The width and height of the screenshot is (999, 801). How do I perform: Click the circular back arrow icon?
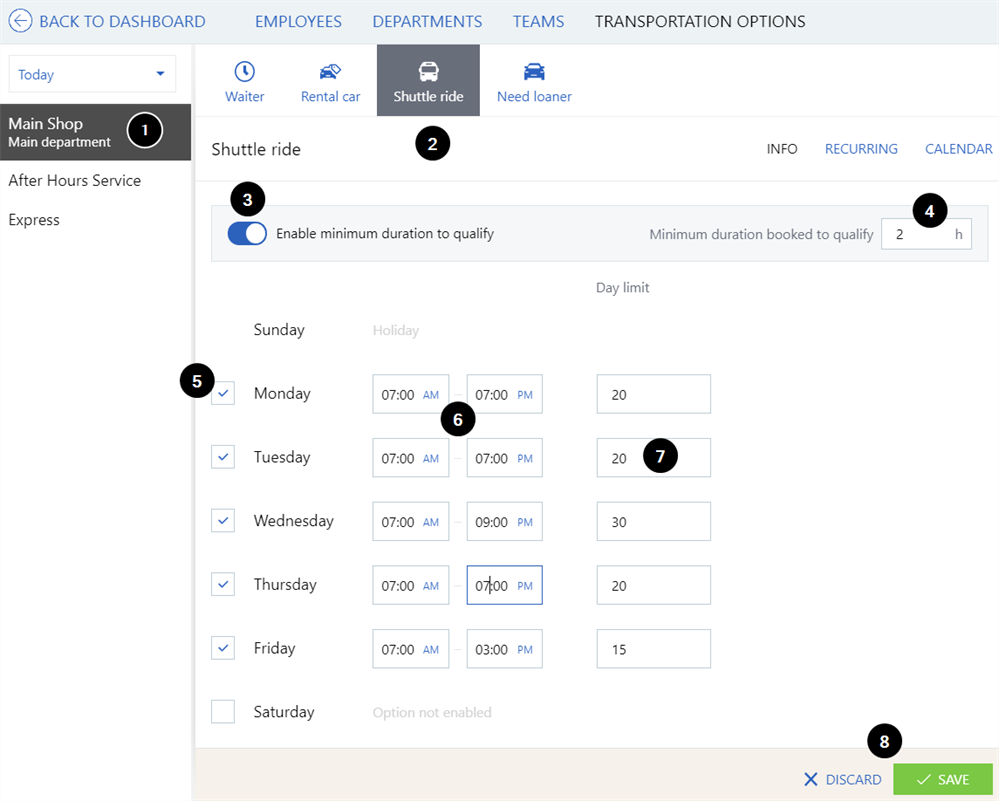(x=20, y=20)
